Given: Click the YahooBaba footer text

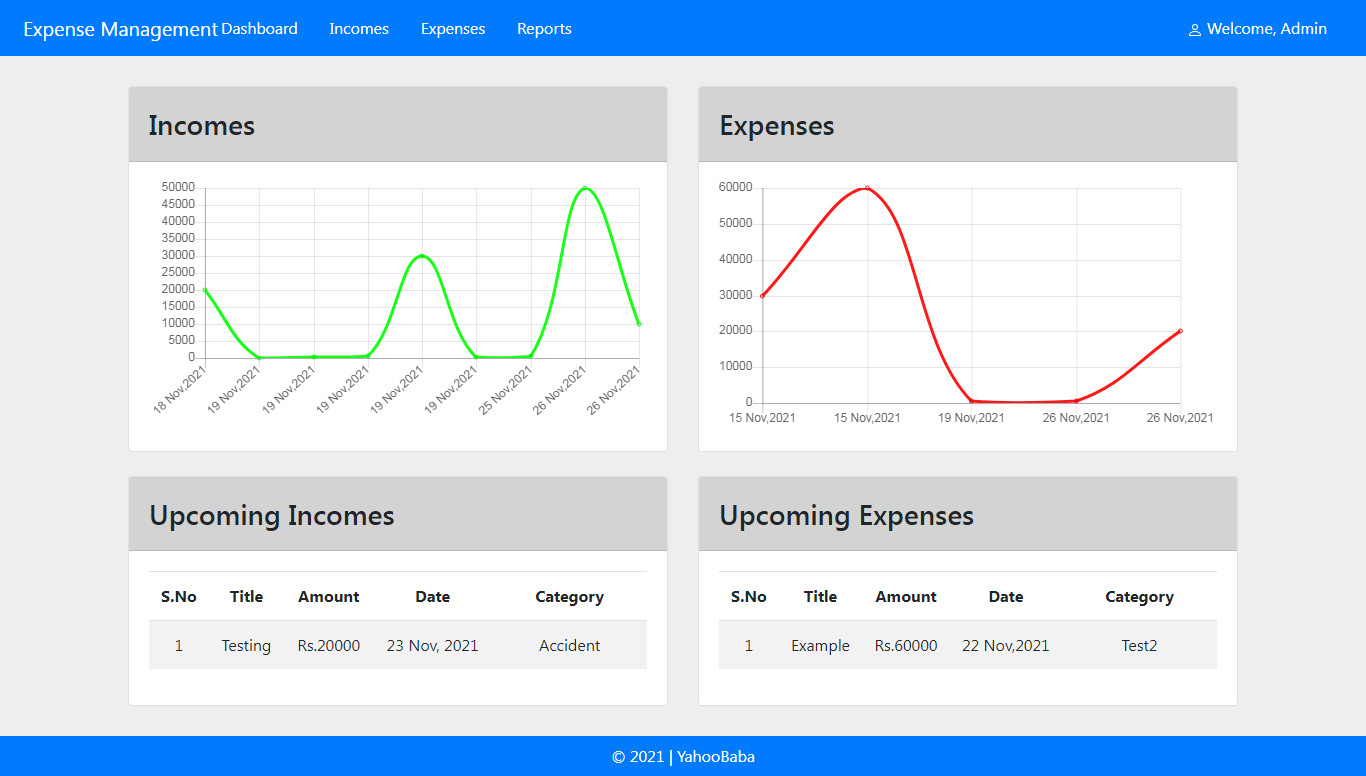Looking at the screenshot, I should (x=715, y=757).
